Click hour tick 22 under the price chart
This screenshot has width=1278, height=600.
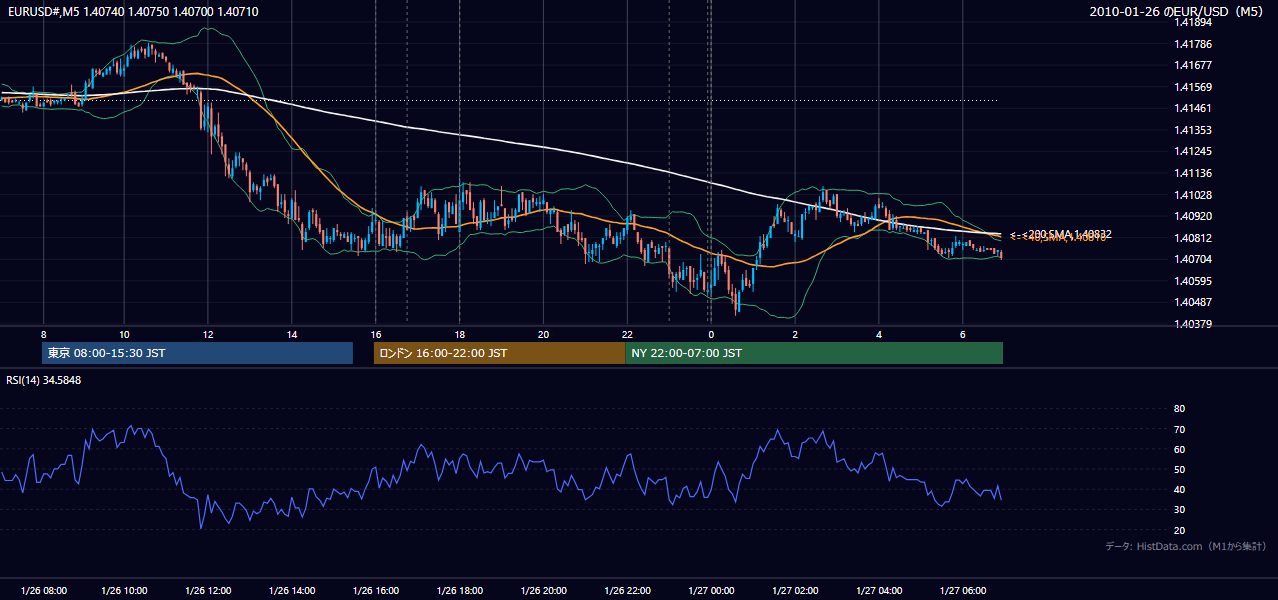coord(627,334)
